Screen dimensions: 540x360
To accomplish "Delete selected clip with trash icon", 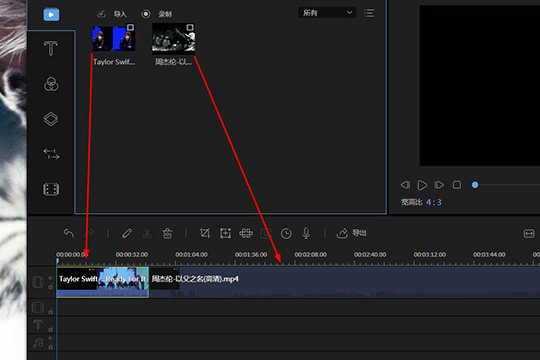I will click(x=167, y=233).
